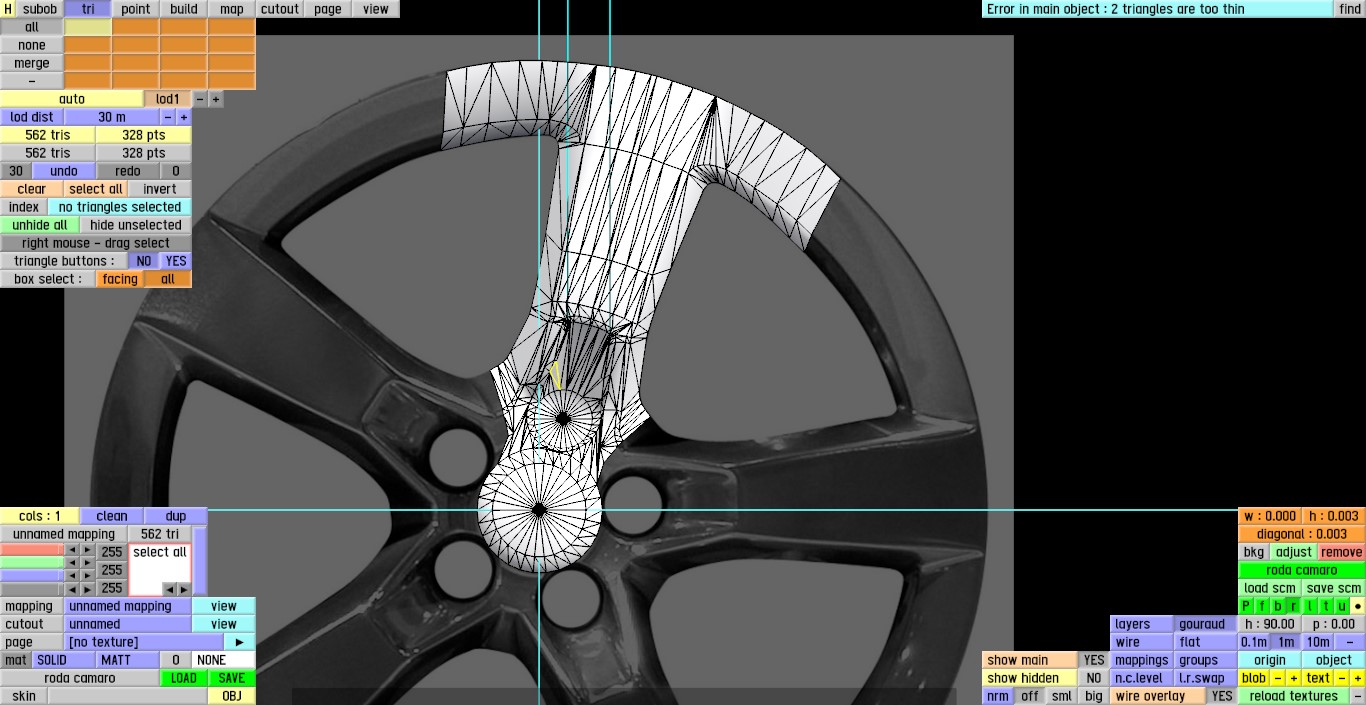Click hide unselected button
The width and height of the screenshot is (1366, 705).
coord(135,225)
